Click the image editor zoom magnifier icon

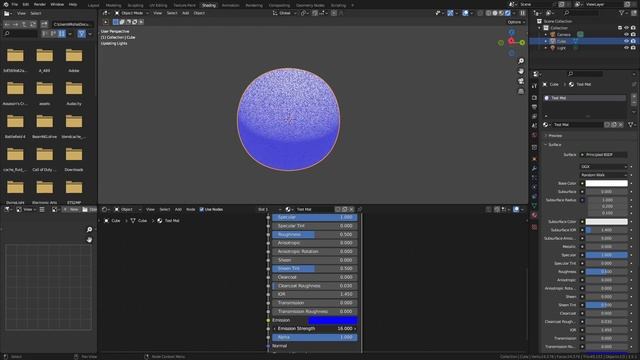tap(89, 229)
